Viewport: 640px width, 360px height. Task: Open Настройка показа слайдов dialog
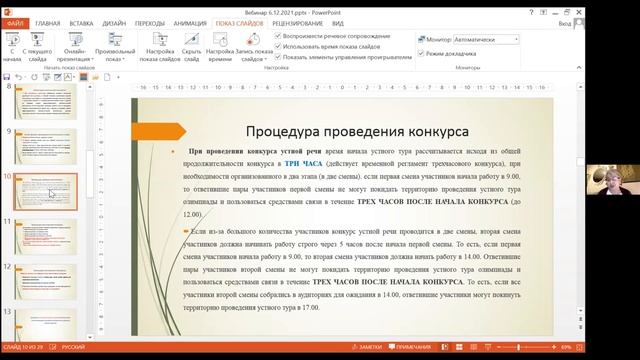[x=160, y=47]
